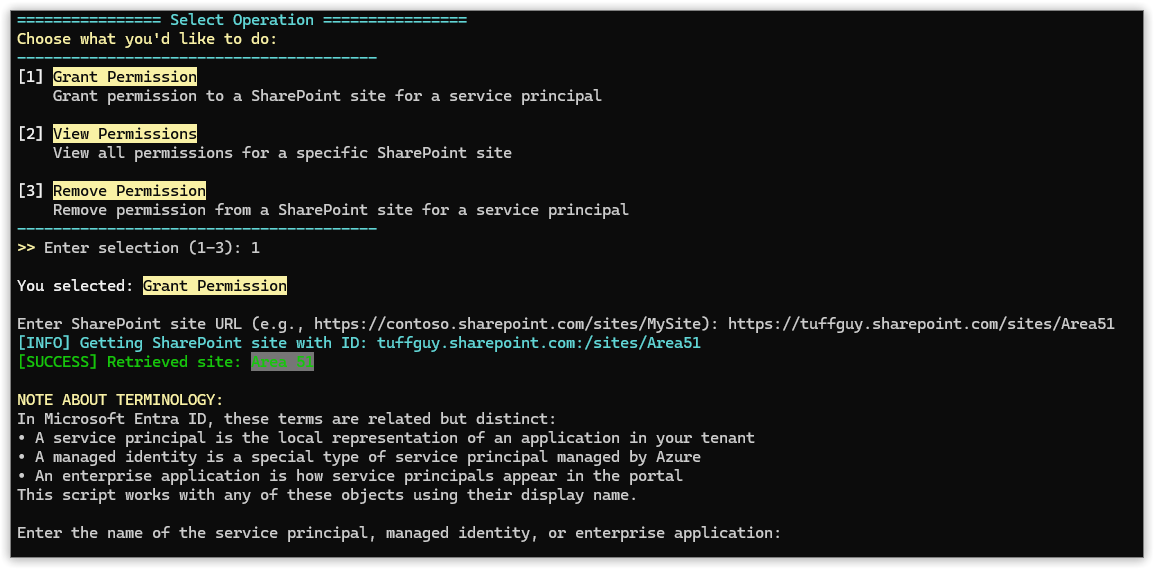The image size is (1154, 569).
Task: Click the [1] option number
Action: pos(30,77)
